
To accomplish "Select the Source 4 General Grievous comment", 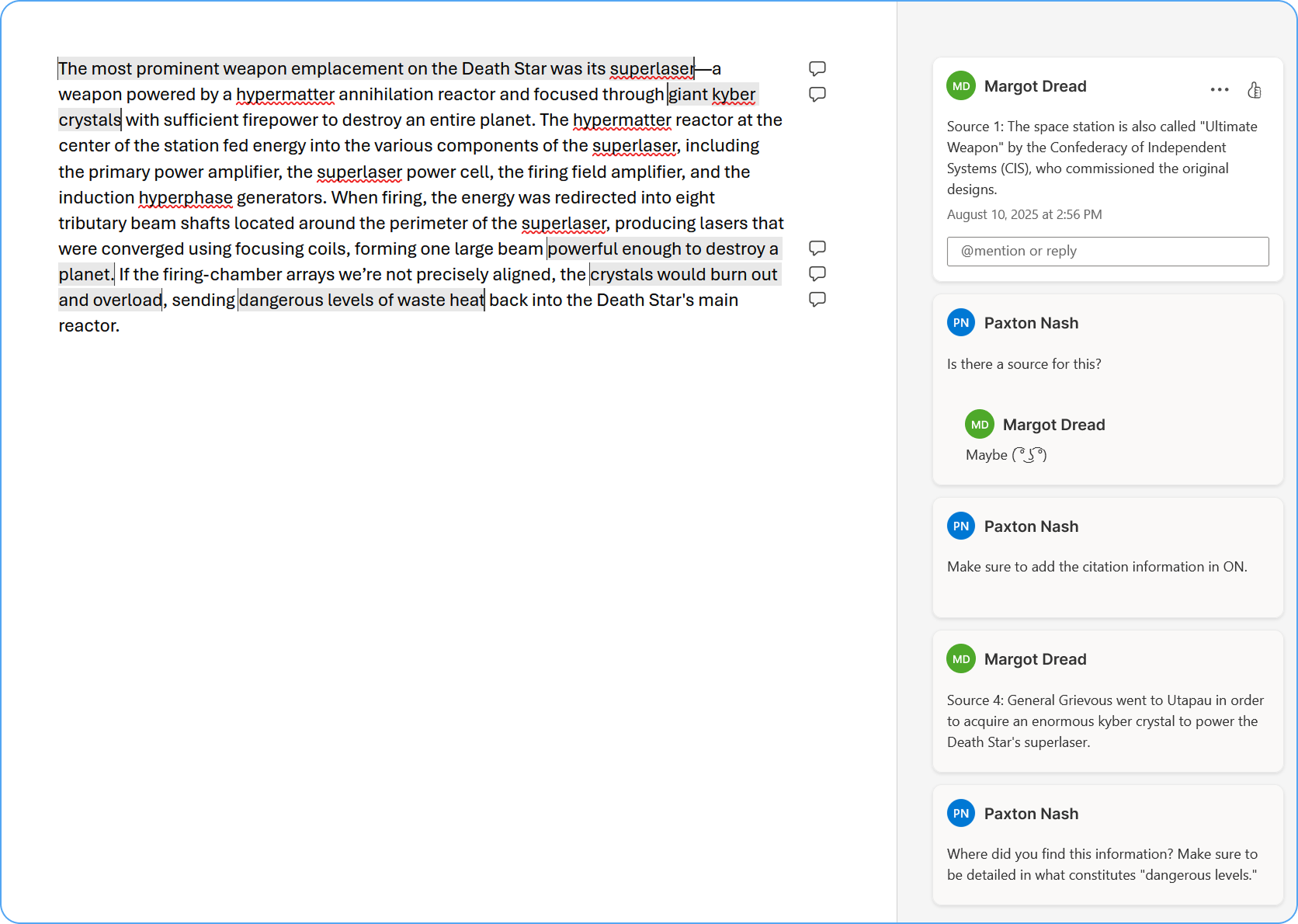I will click(1105, 721).
